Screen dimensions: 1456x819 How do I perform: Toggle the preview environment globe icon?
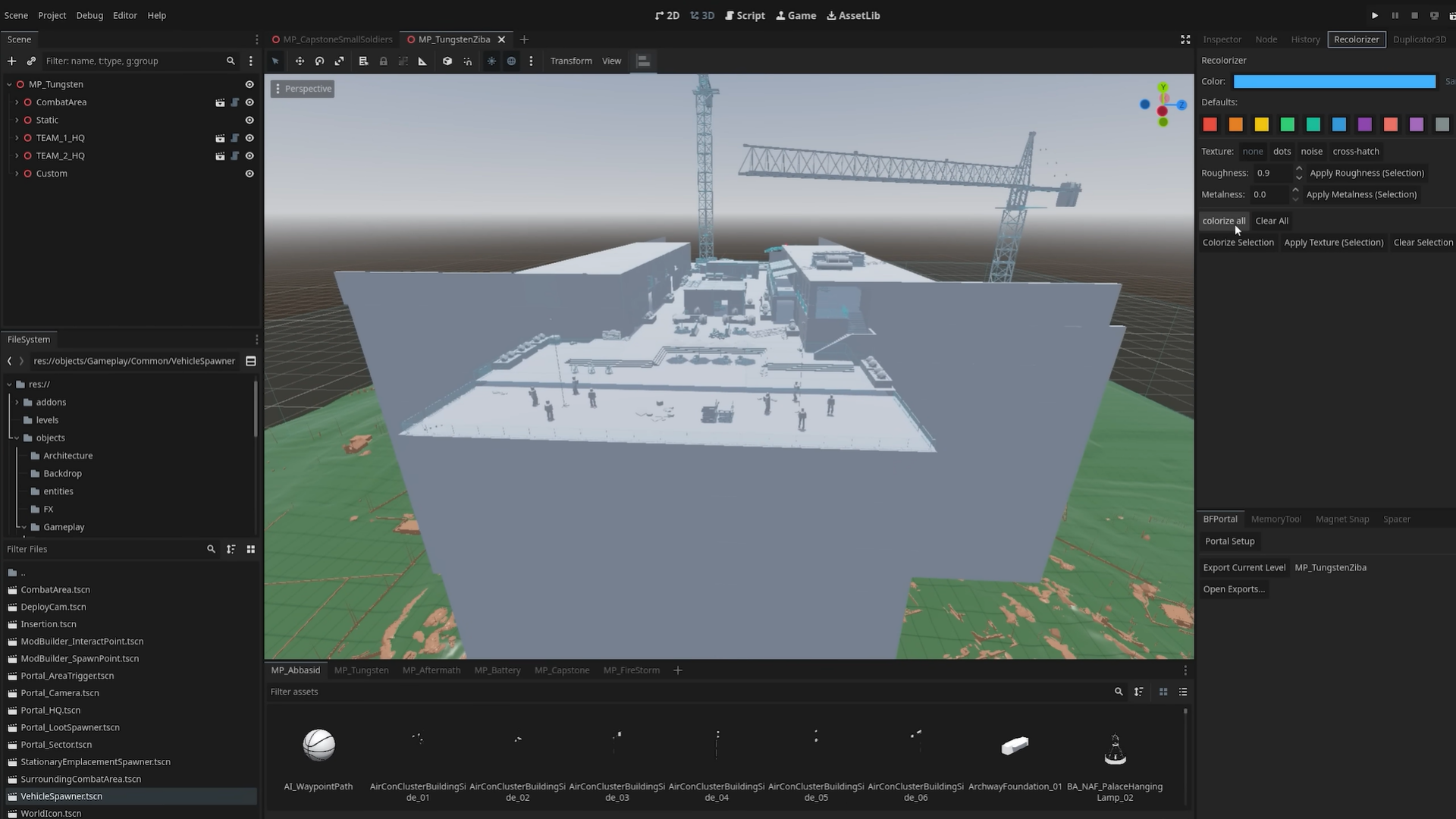coord(511,61)
